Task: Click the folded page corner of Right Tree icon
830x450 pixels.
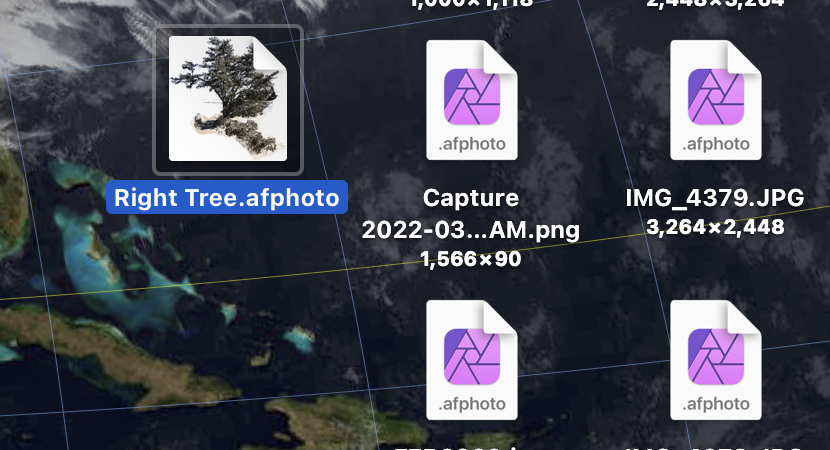Action: point(270,52)
